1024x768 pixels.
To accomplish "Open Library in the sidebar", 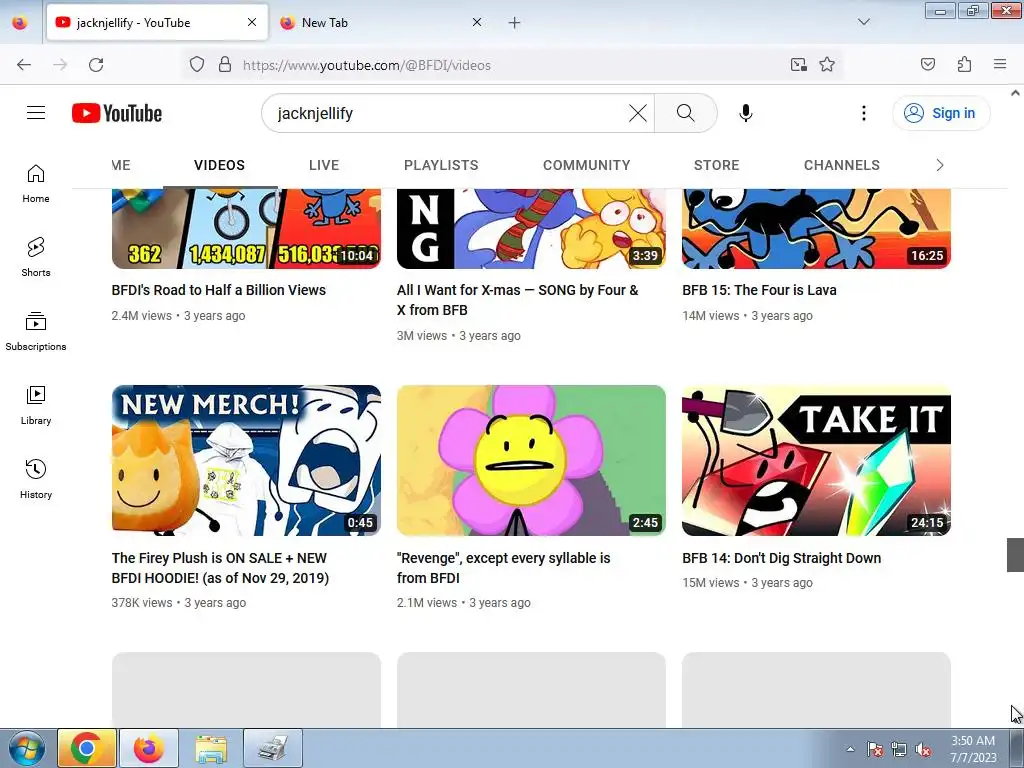I will pyautogui.click(x=36, y=406).
